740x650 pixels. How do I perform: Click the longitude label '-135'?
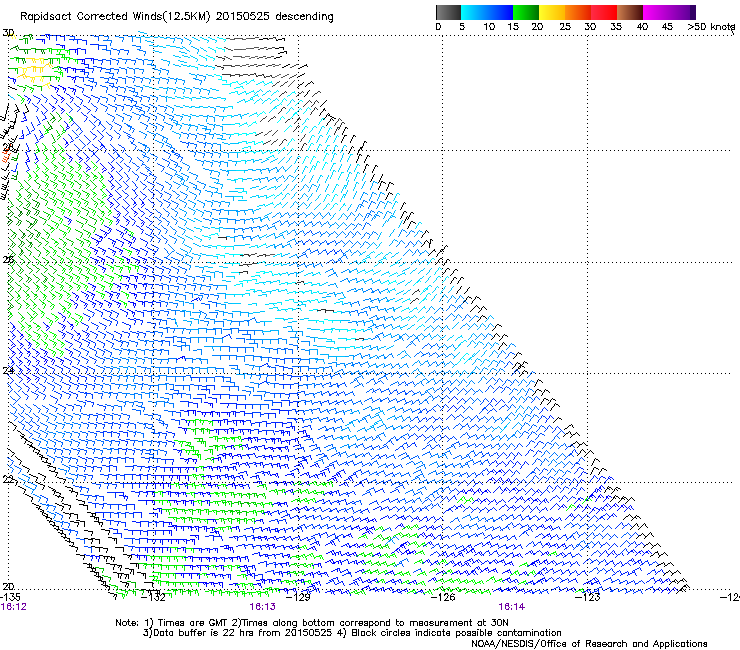pyautogui.click(x=10, y=597)
